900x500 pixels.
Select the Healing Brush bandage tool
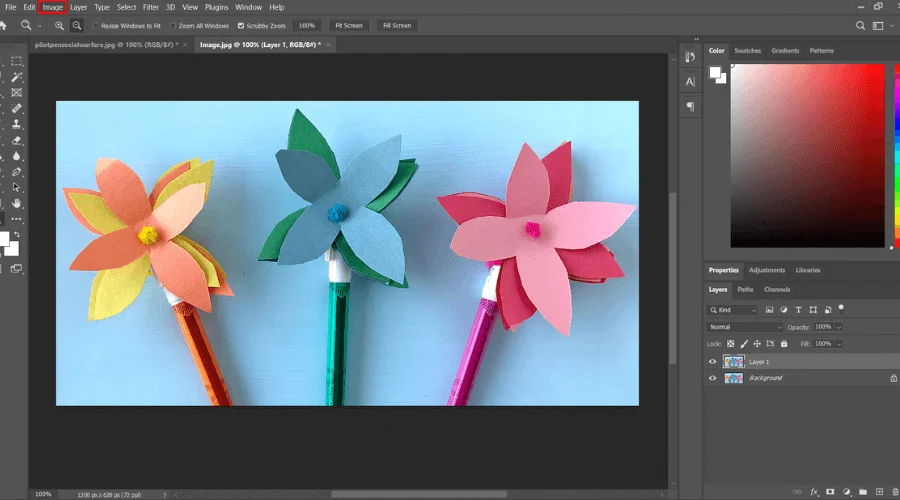pos(17,108)
